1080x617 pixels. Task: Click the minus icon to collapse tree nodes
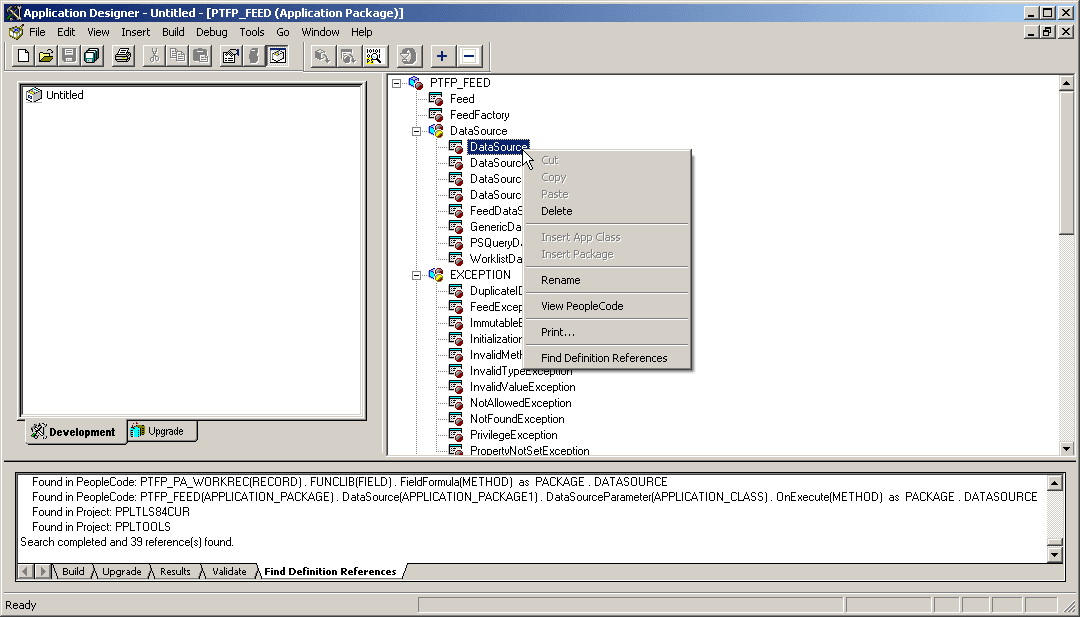coord(468,56)
